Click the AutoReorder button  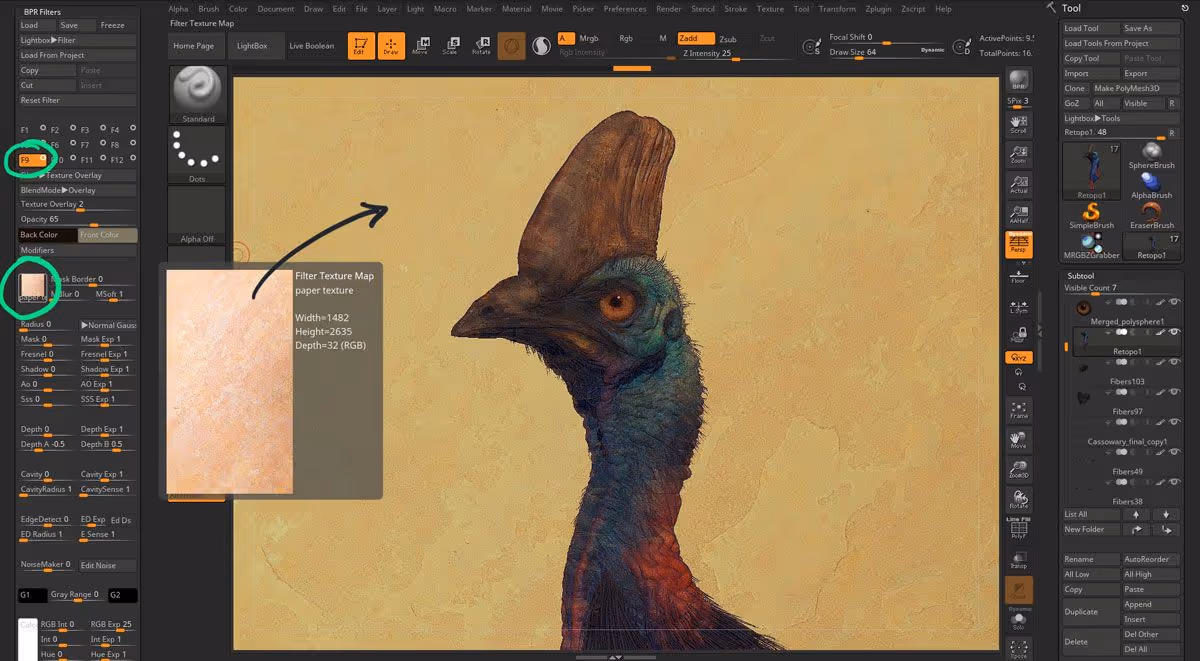1150,559
